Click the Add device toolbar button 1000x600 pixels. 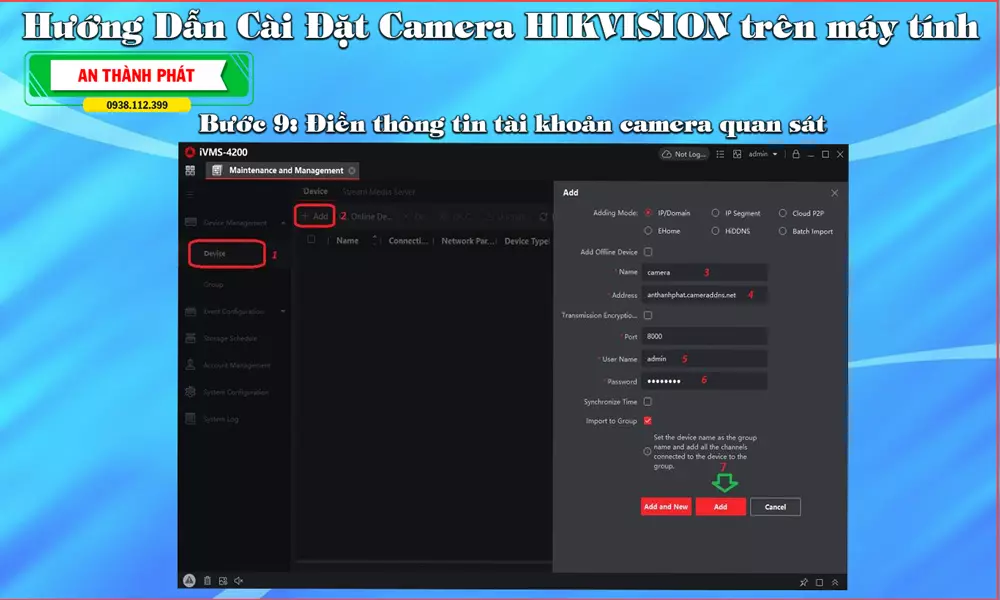pyautogui.click(x=314, y=216)
